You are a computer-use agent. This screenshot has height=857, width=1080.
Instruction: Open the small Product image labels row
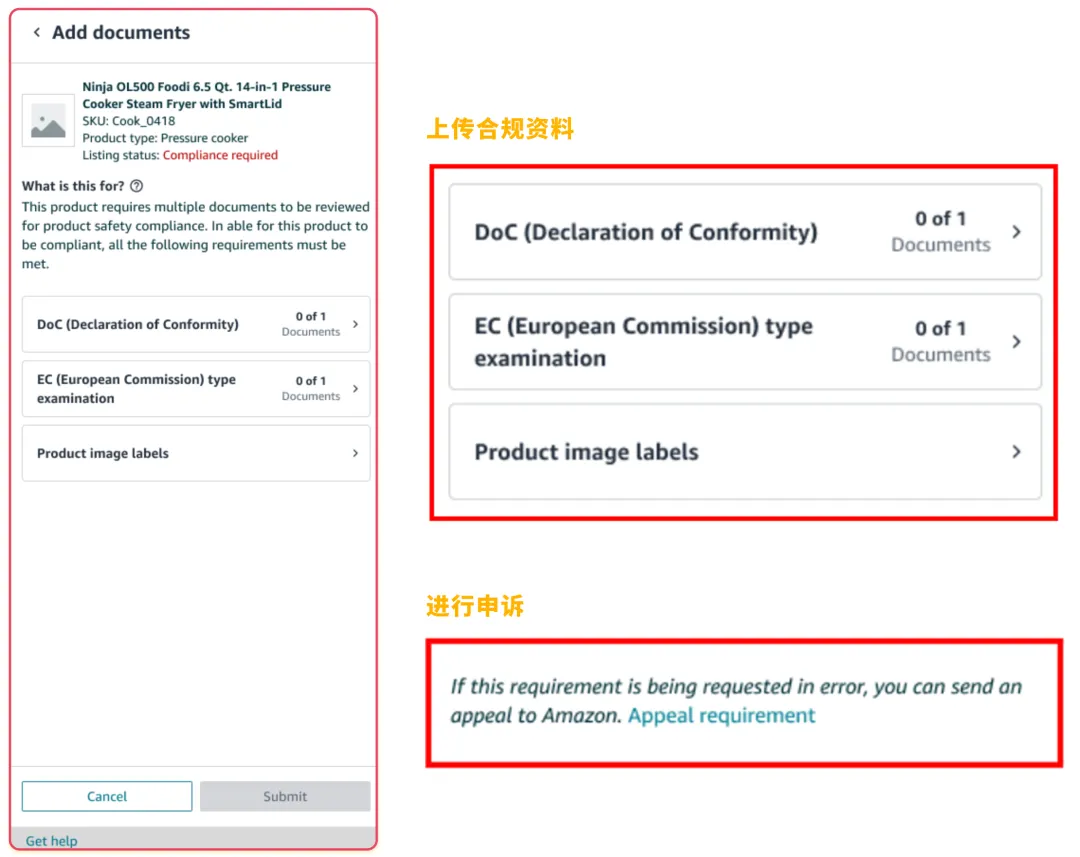[x=196, y=453]
